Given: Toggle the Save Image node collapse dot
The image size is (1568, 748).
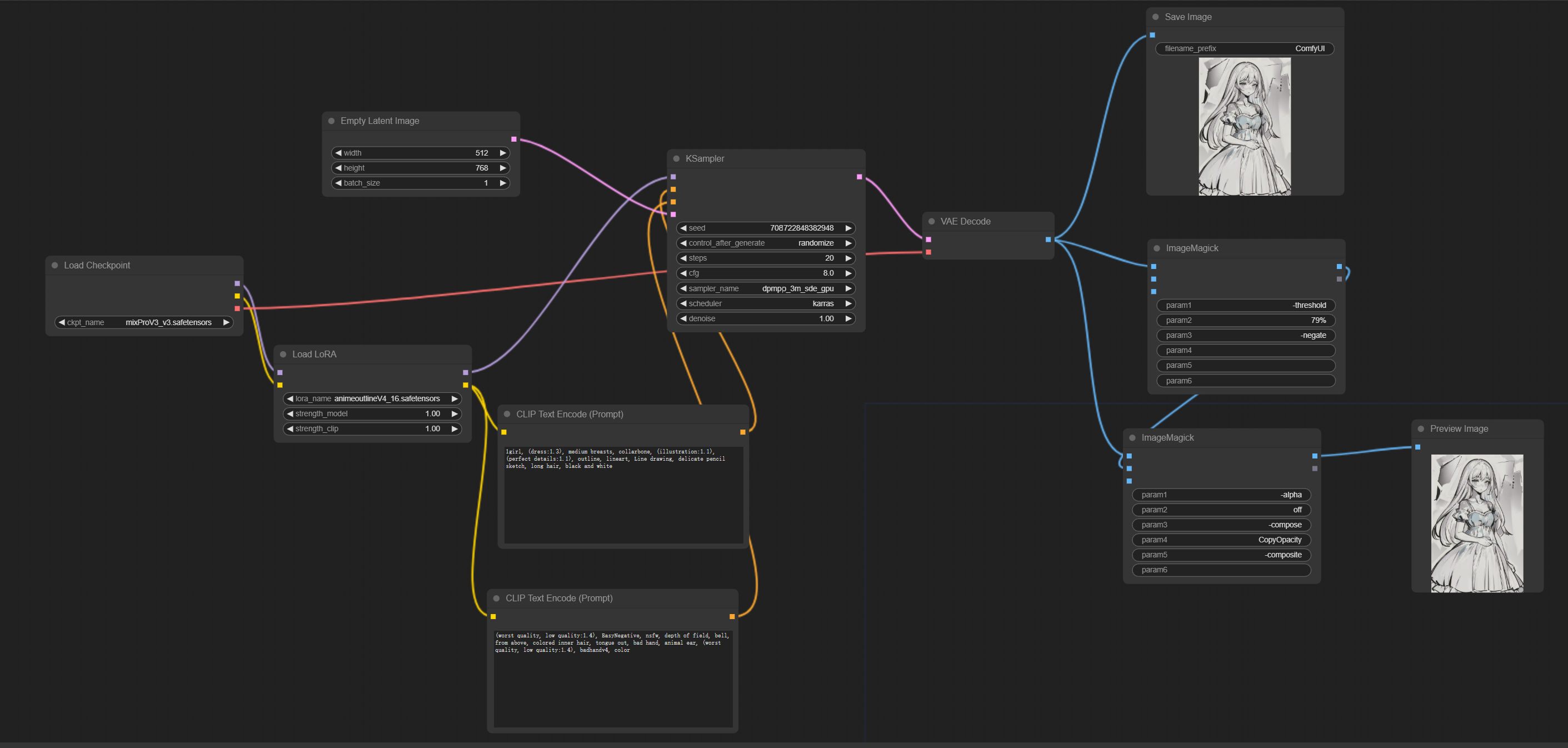Looking at the screenshot, I should point(1155,17).
